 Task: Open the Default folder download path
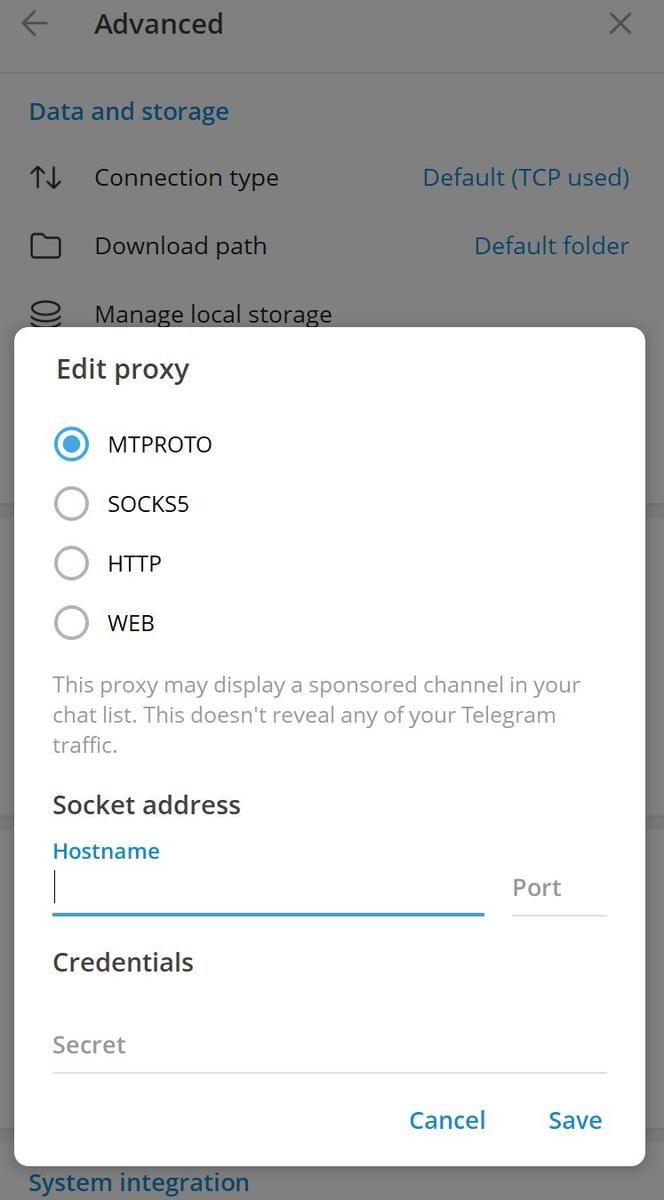(x=552, y=246)
